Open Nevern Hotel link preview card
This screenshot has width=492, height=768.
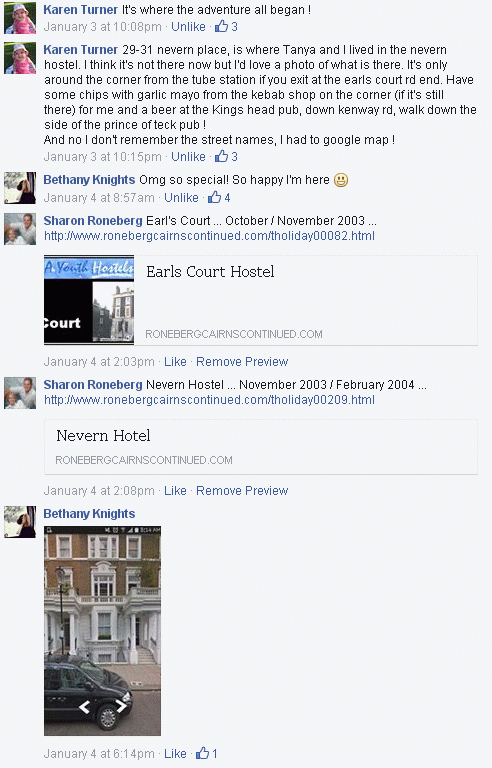(x=261, y=447)
